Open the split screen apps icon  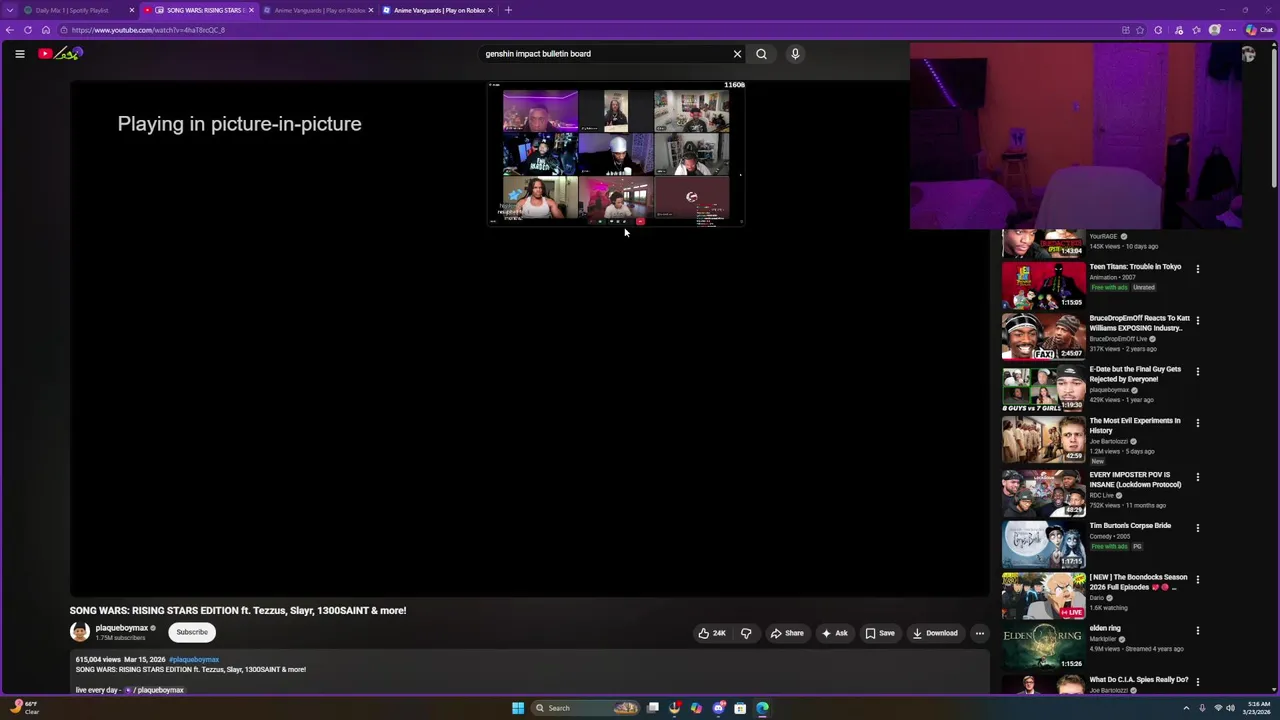click(1126, 30)
